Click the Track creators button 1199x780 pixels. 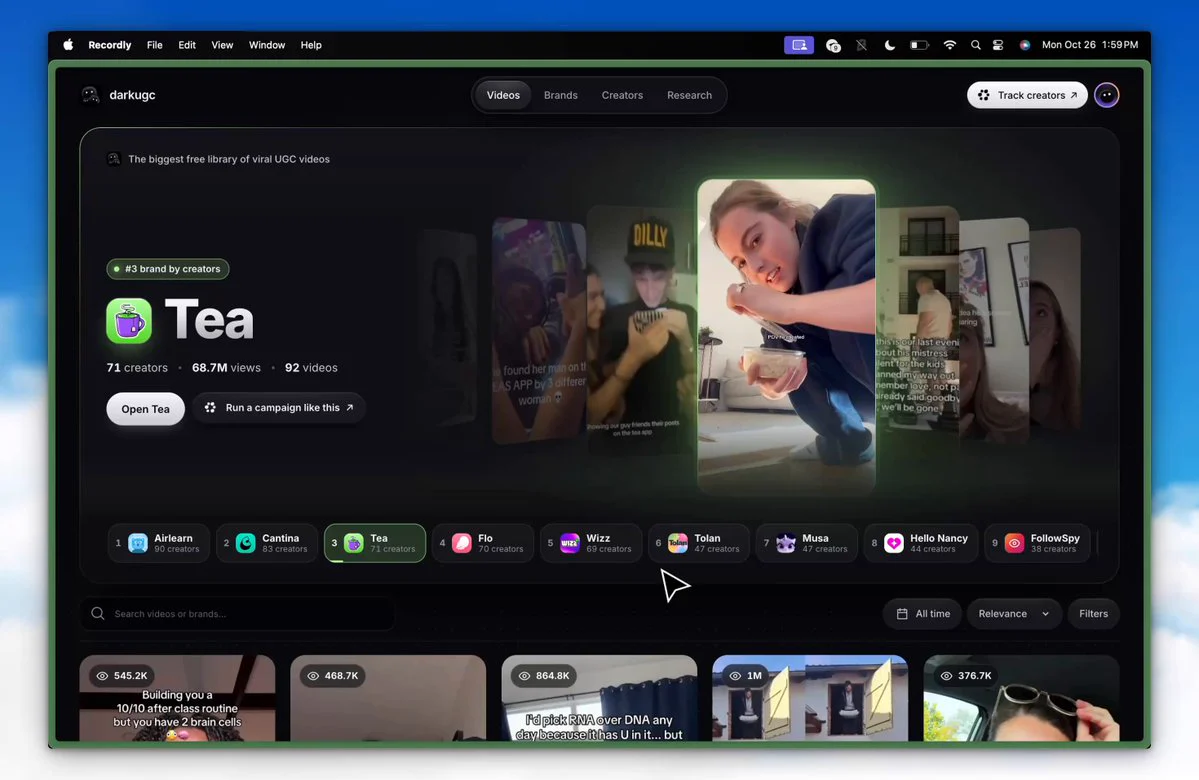pos(1027,95)
